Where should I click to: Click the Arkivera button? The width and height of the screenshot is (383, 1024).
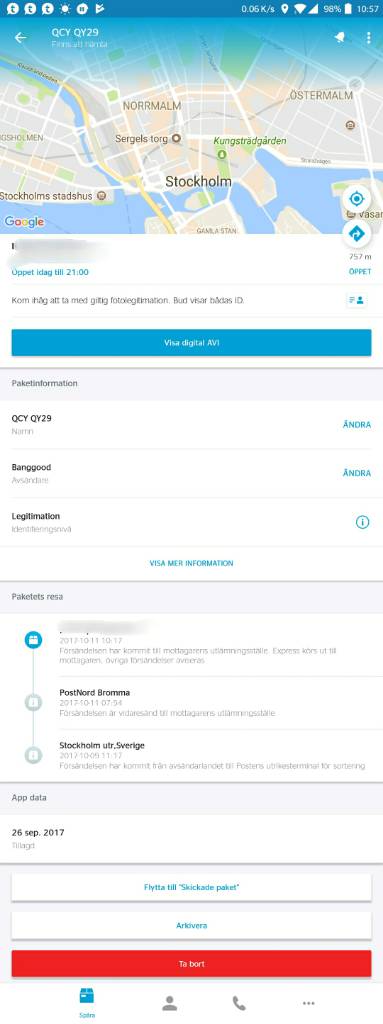[x=192, y=925]
